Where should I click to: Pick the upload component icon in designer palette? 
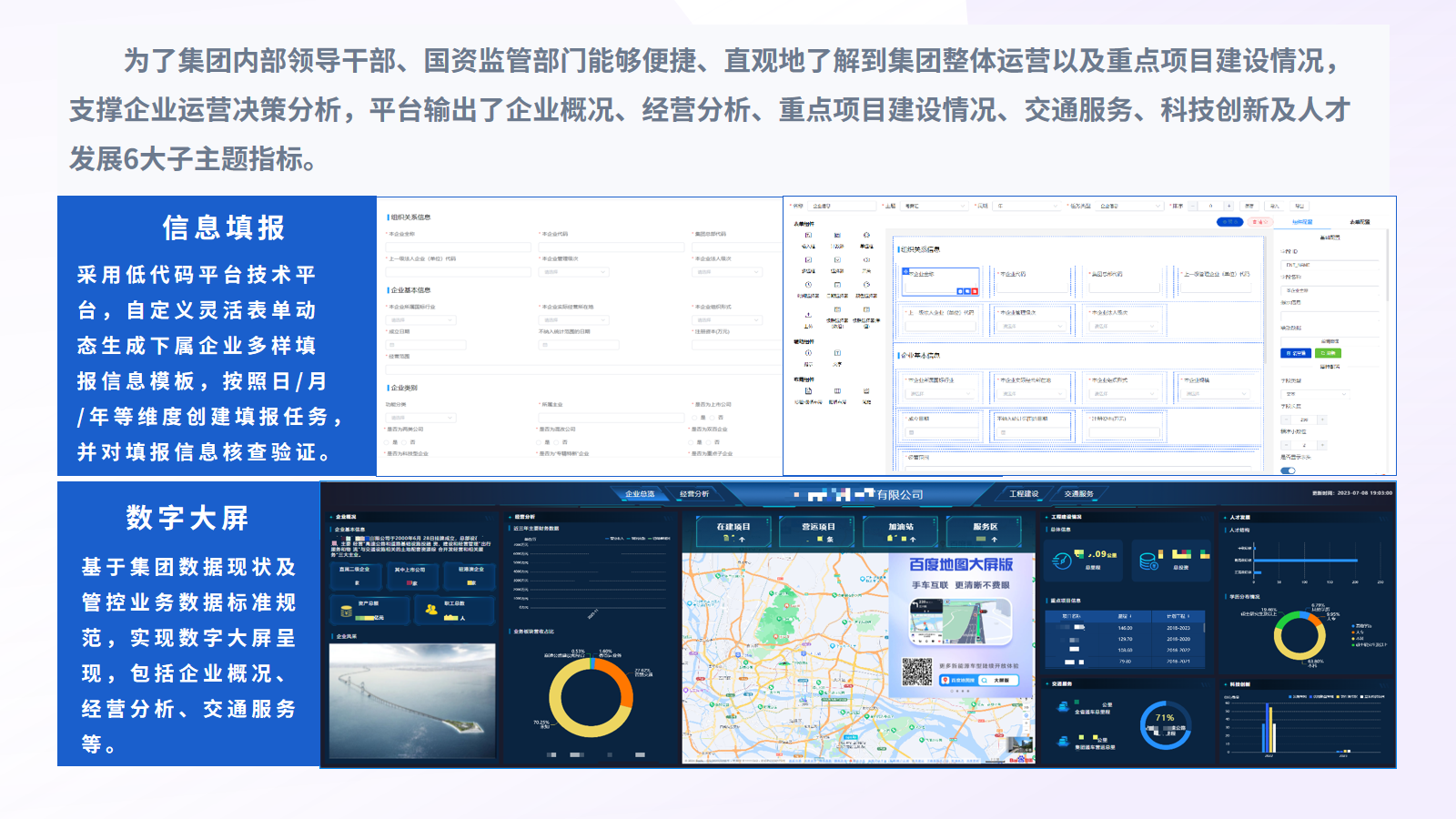808,315
